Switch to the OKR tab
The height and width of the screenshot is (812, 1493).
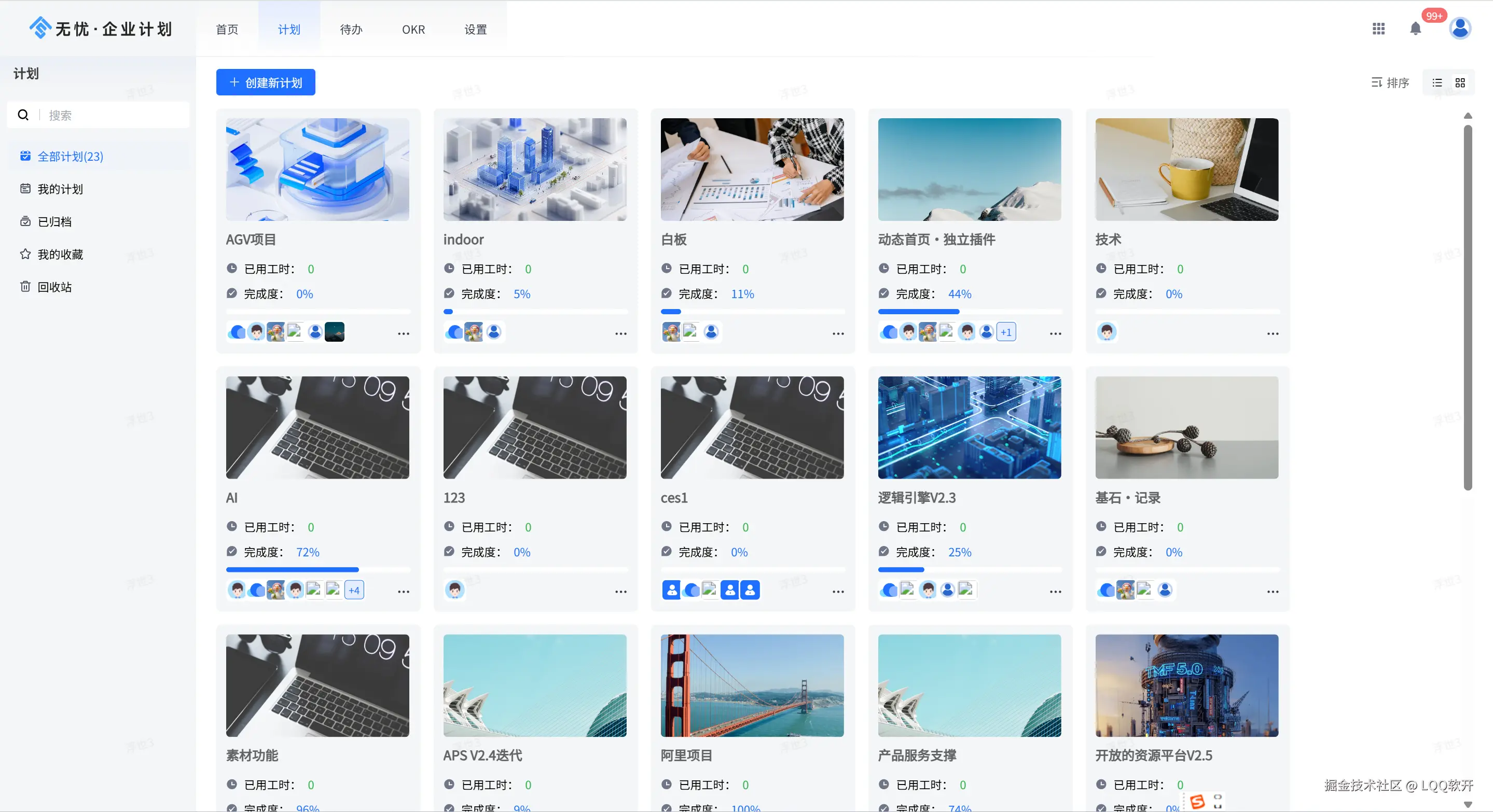(x=413, y=30)
